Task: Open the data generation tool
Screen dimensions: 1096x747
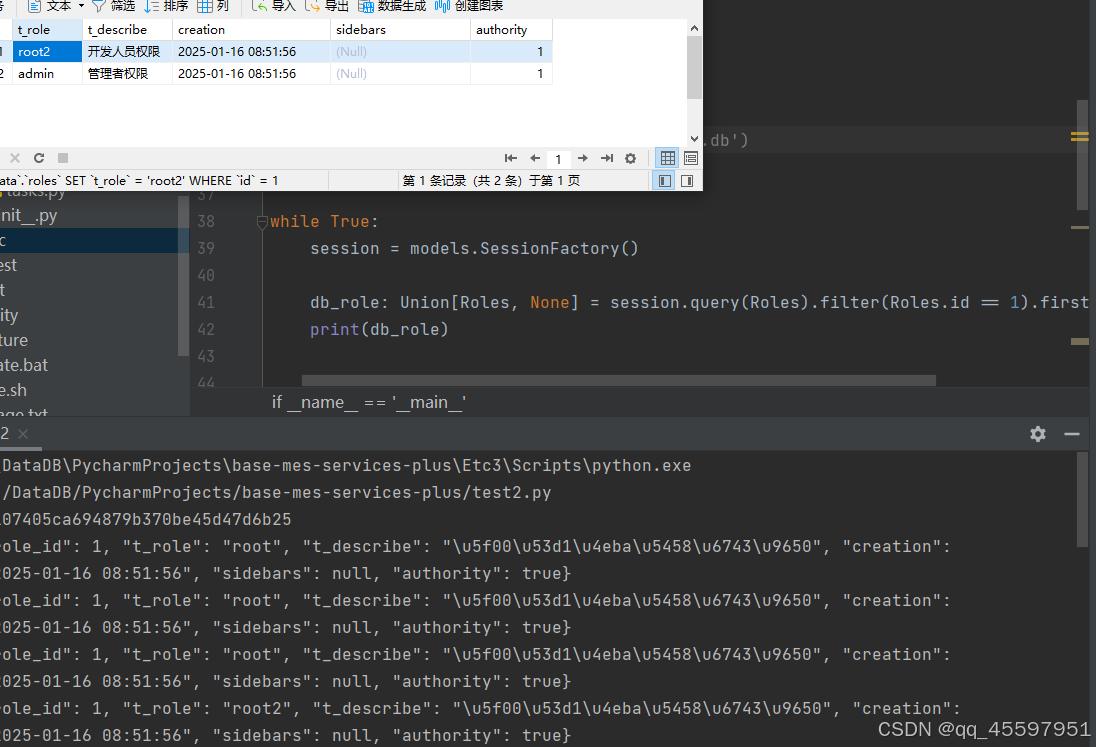Action: [x=390, y=7]
